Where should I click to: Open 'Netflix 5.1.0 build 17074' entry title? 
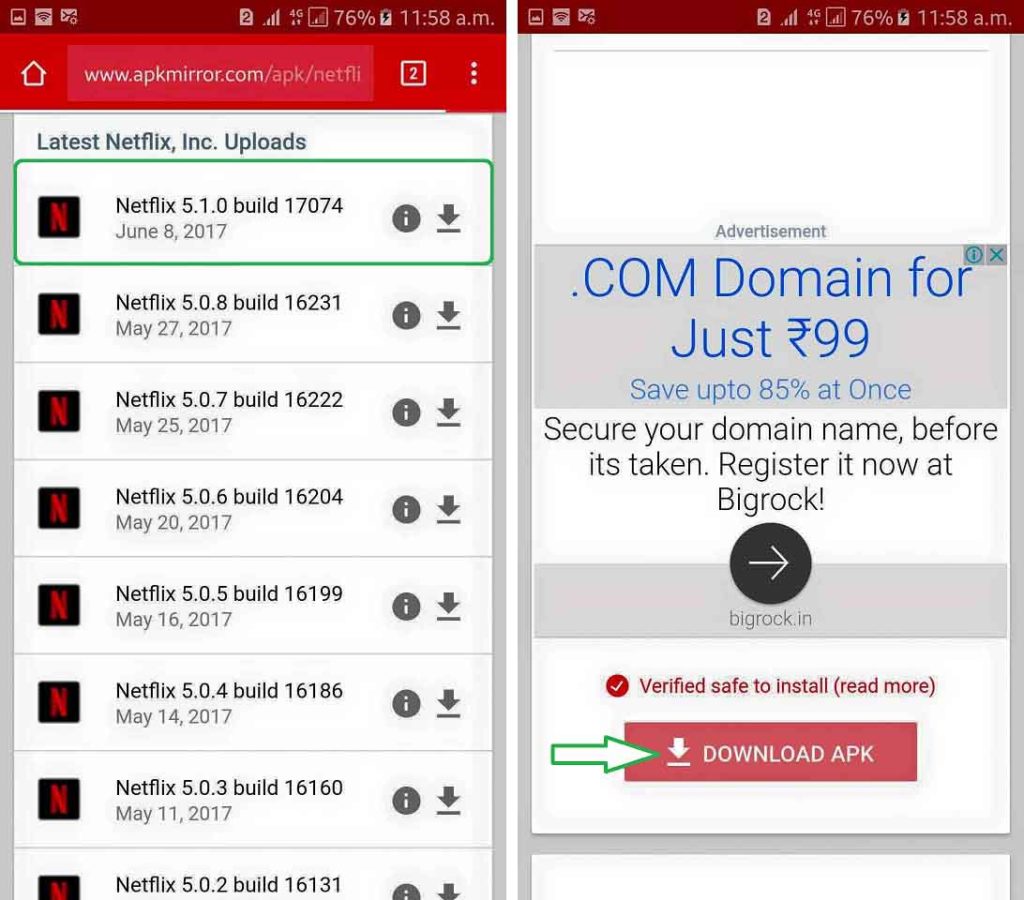[229, 206]
